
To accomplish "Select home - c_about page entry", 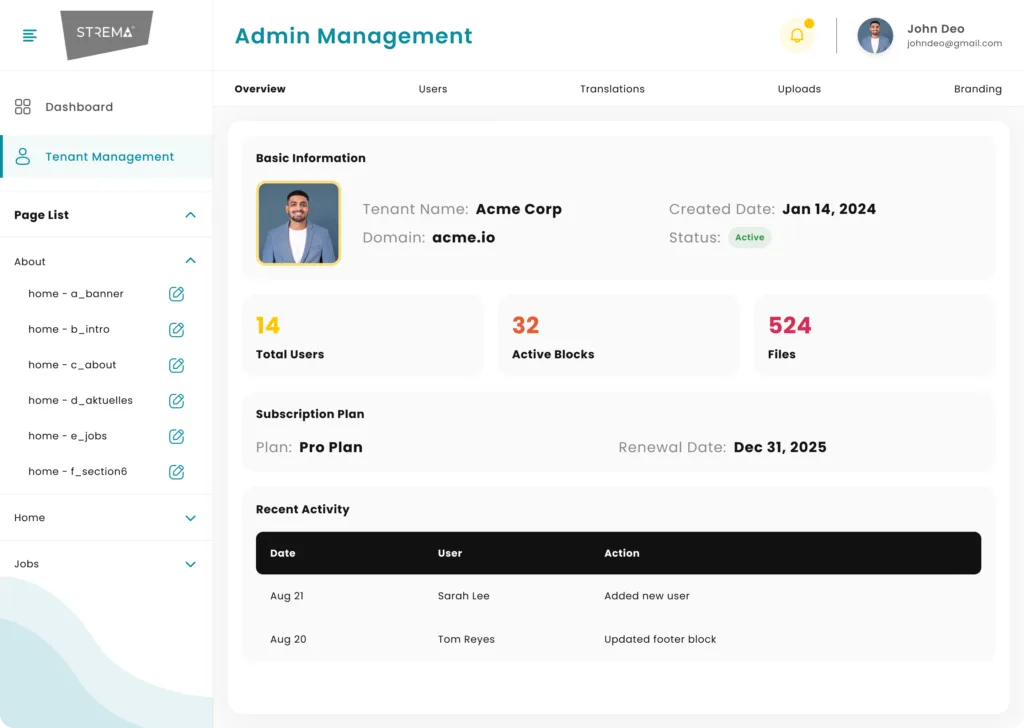I will pyautogui.click(x=72, y=364).
